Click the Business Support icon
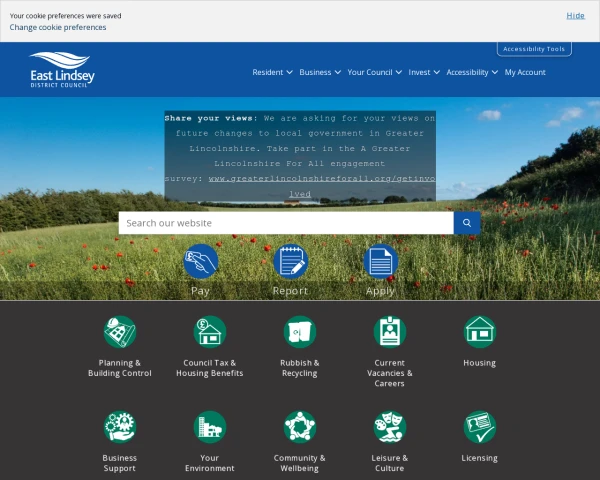600x480 pixels. (x=120, y=427)
